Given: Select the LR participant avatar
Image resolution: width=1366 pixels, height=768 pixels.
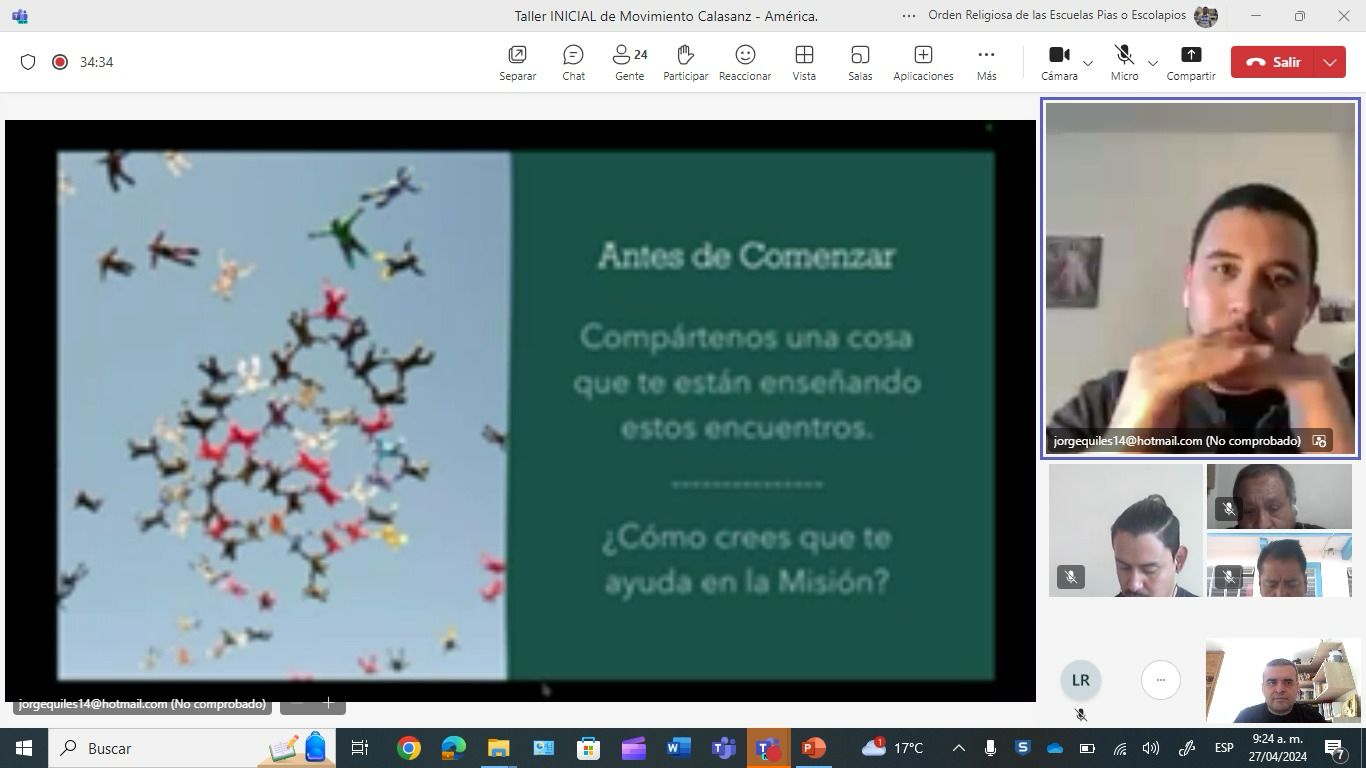Looking at the screenshot, I should [1080, 680].
